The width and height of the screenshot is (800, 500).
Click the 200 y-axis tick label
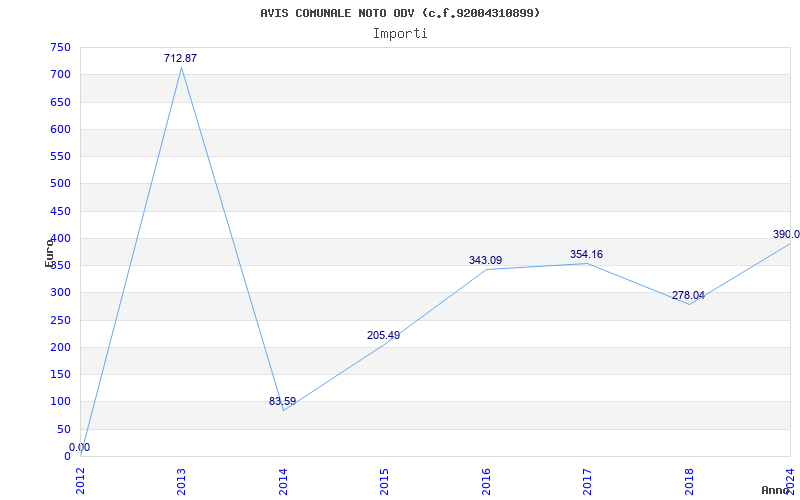60,347
